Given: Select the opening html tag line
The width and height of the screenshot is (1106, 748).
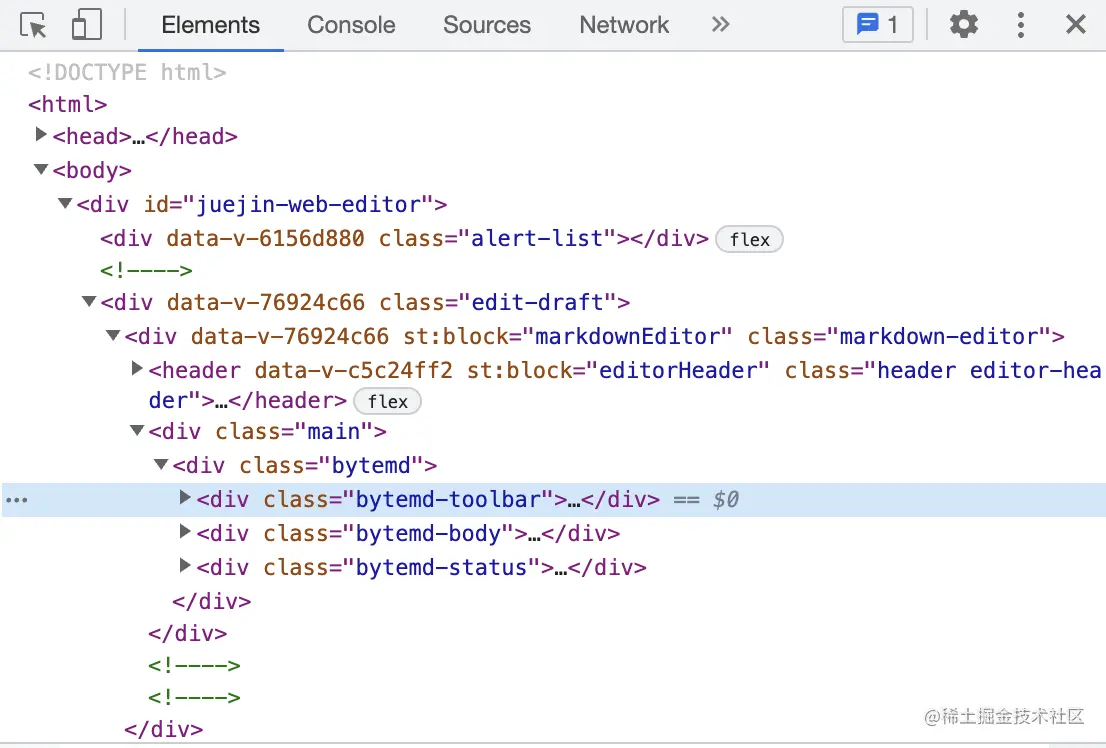Looking at the screenshot, I should point(68,104).
